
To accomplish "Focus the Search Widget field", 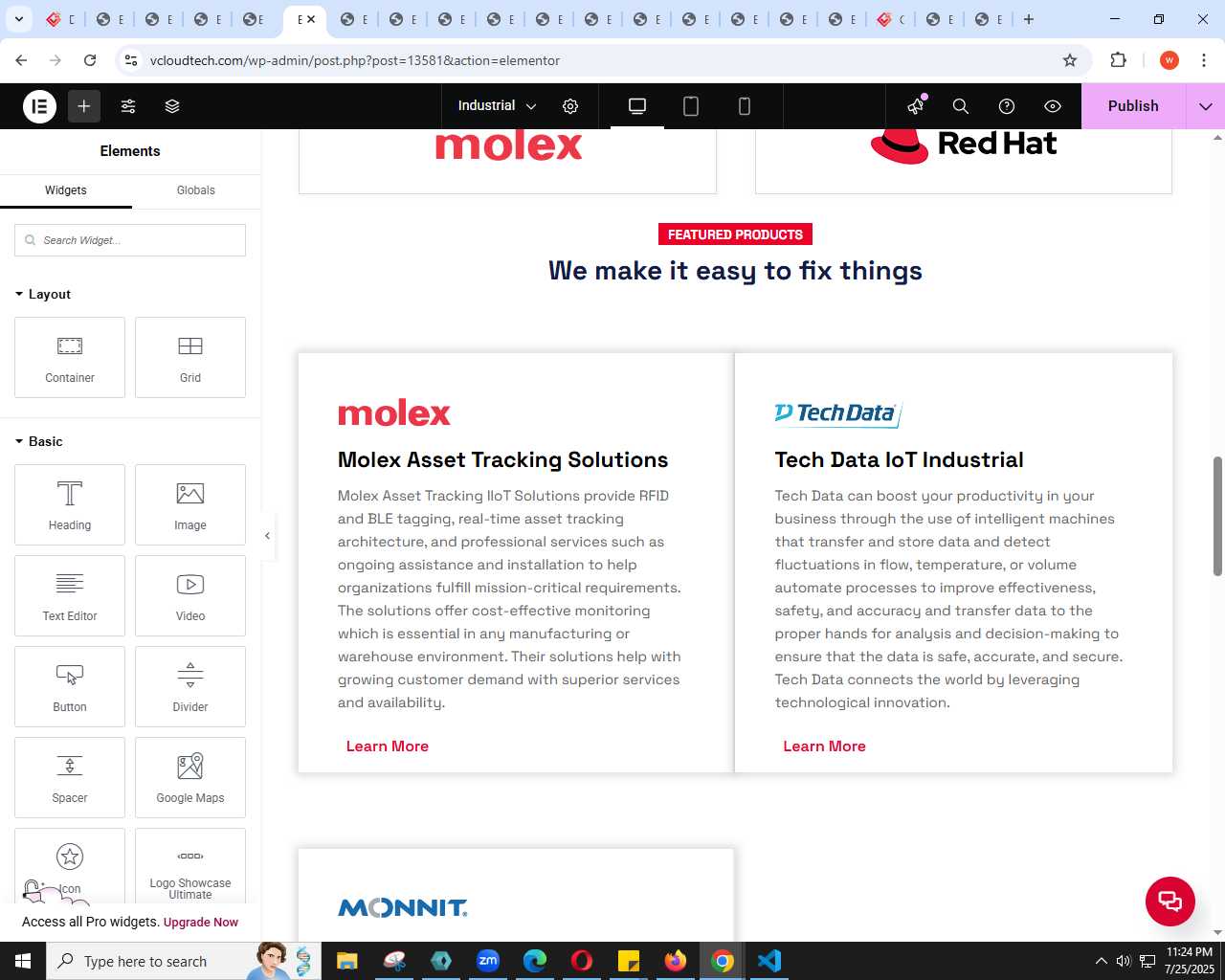I will tap(130, 240).
